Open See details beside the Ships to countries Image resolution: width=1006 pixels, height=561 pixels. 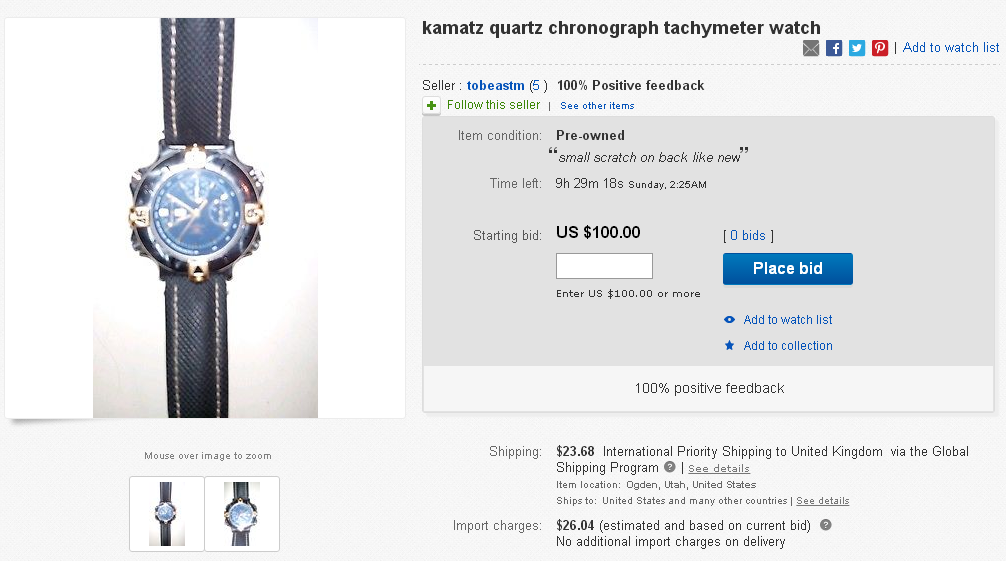coord(822,501)
